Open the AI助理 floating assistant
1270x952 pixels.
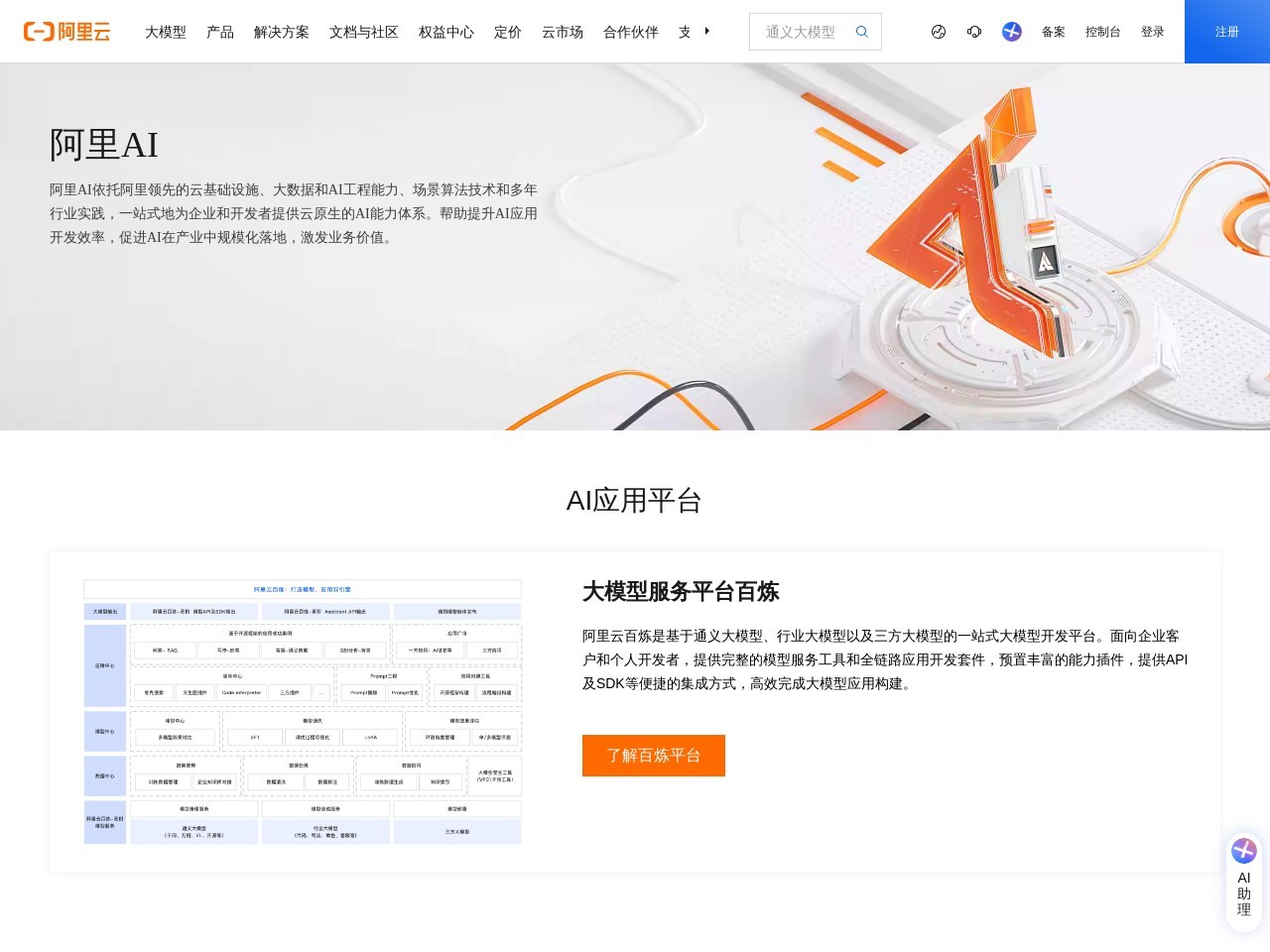point(1243,883)
